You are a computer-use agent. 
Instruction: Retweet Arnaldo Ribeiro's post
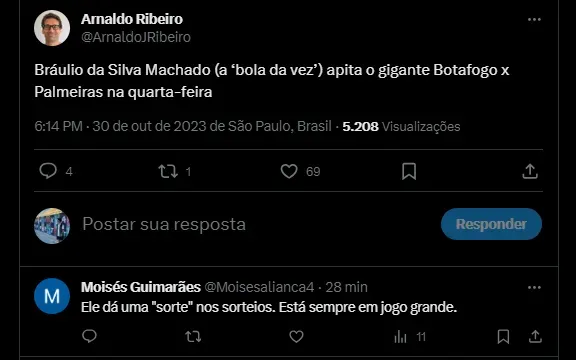tap(168, 171)
